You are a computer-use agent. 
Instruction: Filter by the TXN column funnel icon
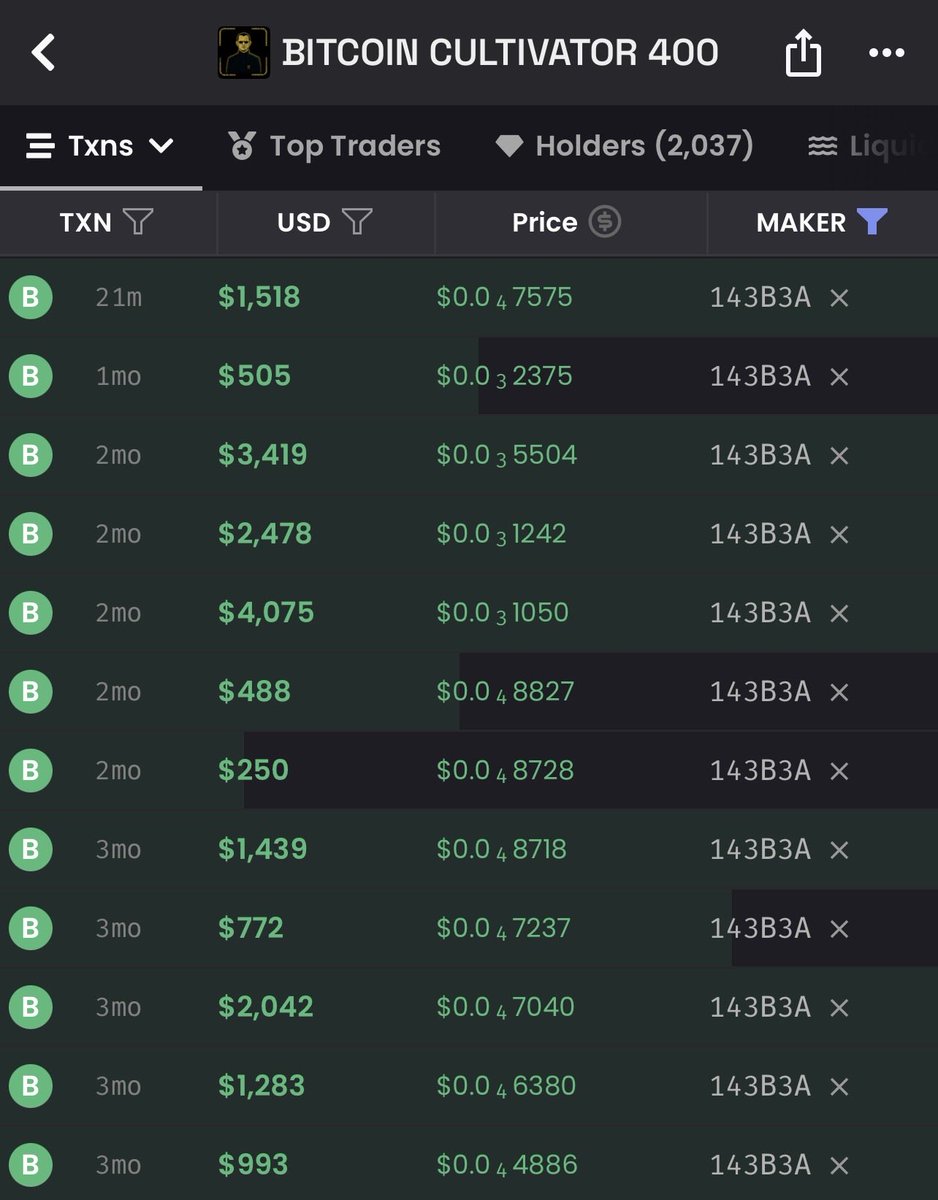click(x=138, y=222)
